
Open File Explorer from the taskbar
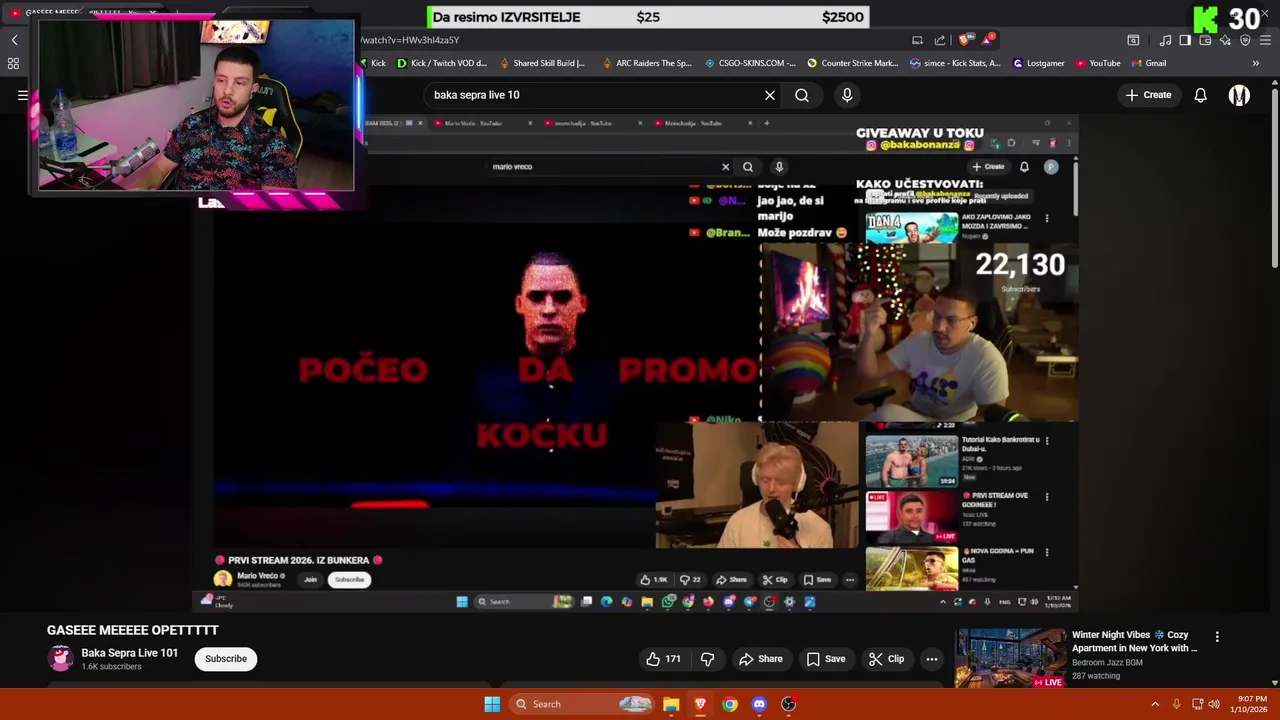point(671,704)
